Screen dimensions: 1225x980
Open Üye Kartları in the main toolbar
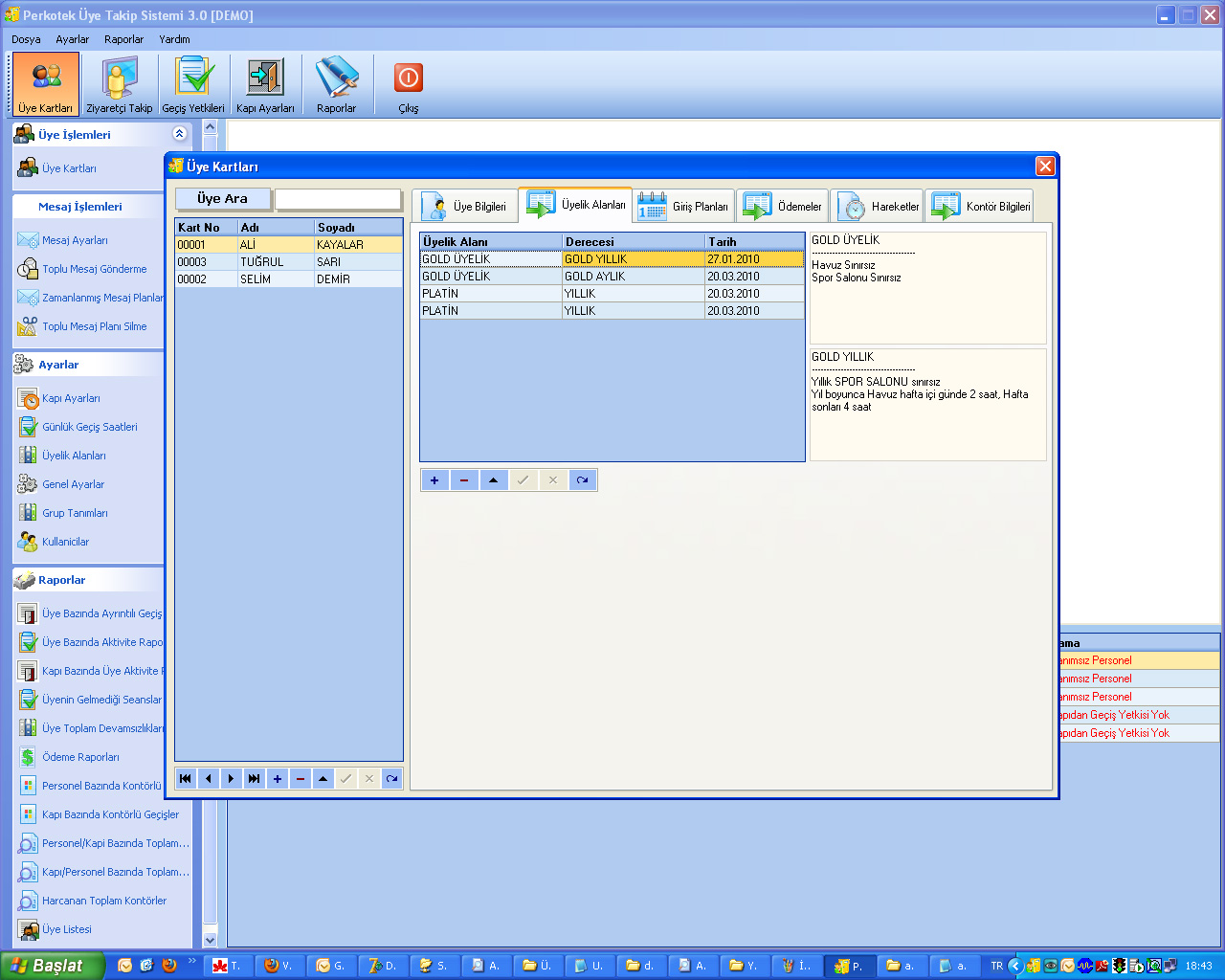[x=45, y=84]
